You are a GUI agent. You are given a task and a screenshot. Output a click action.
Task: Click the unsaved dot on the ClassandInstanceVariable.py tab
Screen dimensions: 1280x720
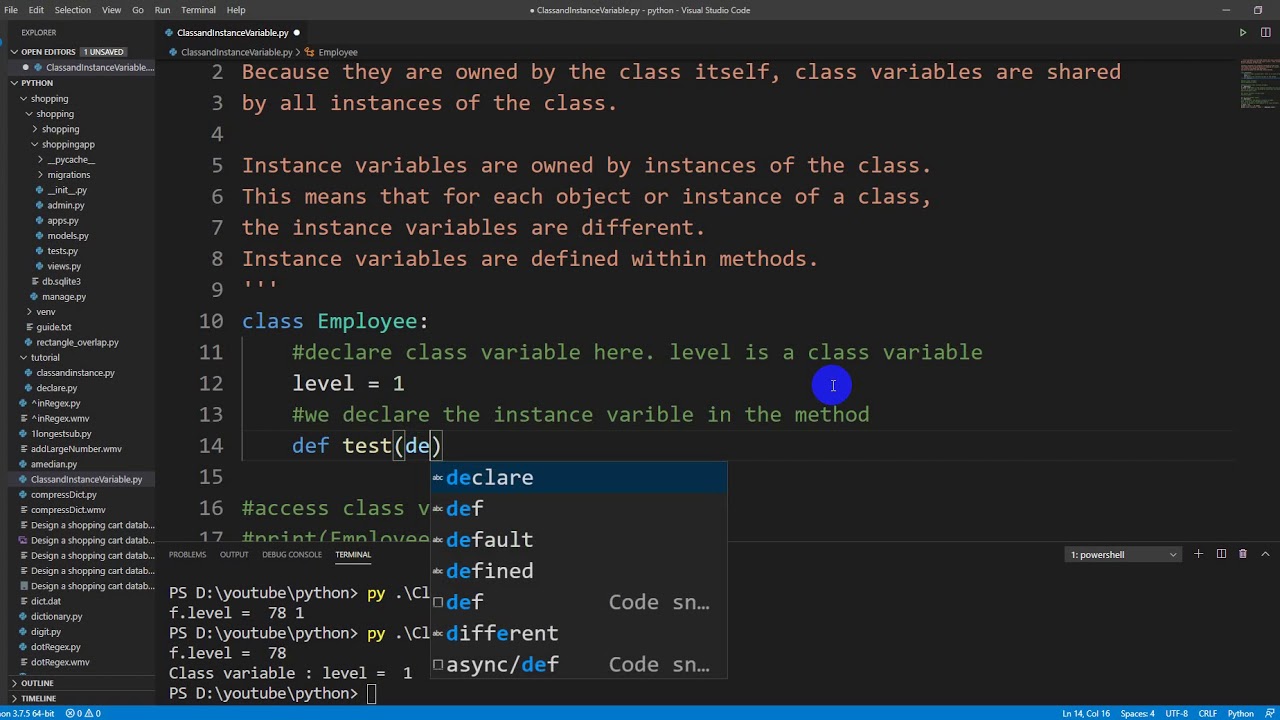click(296, 33)
